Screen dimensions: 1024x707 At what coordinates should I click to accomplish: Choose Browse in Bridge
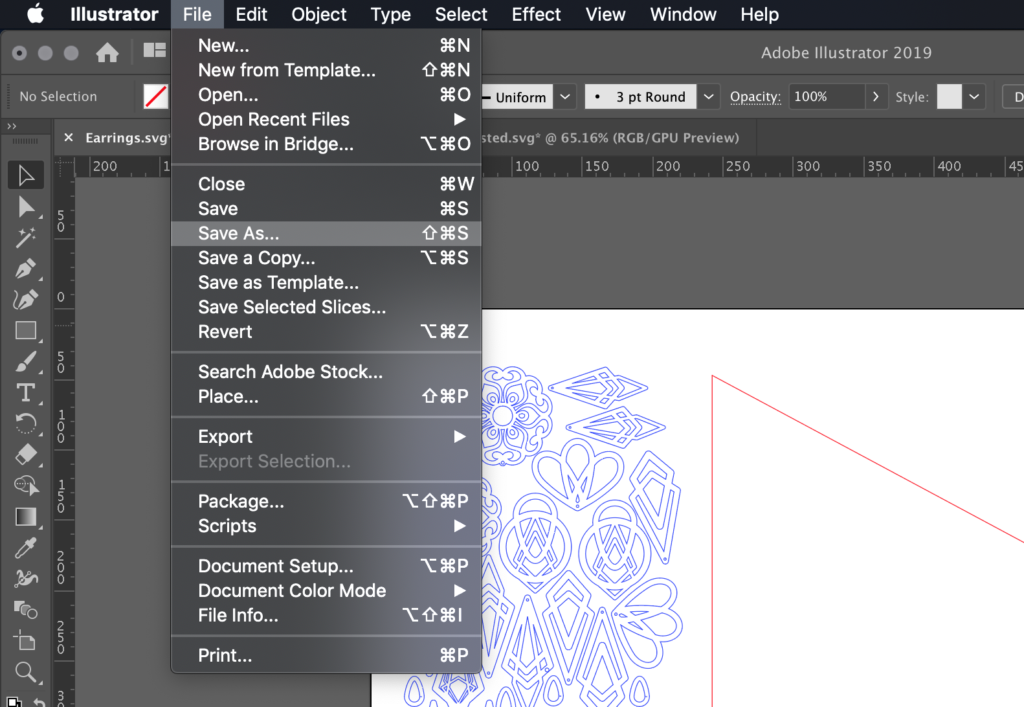pyautogui.click(x=326, y=144)
